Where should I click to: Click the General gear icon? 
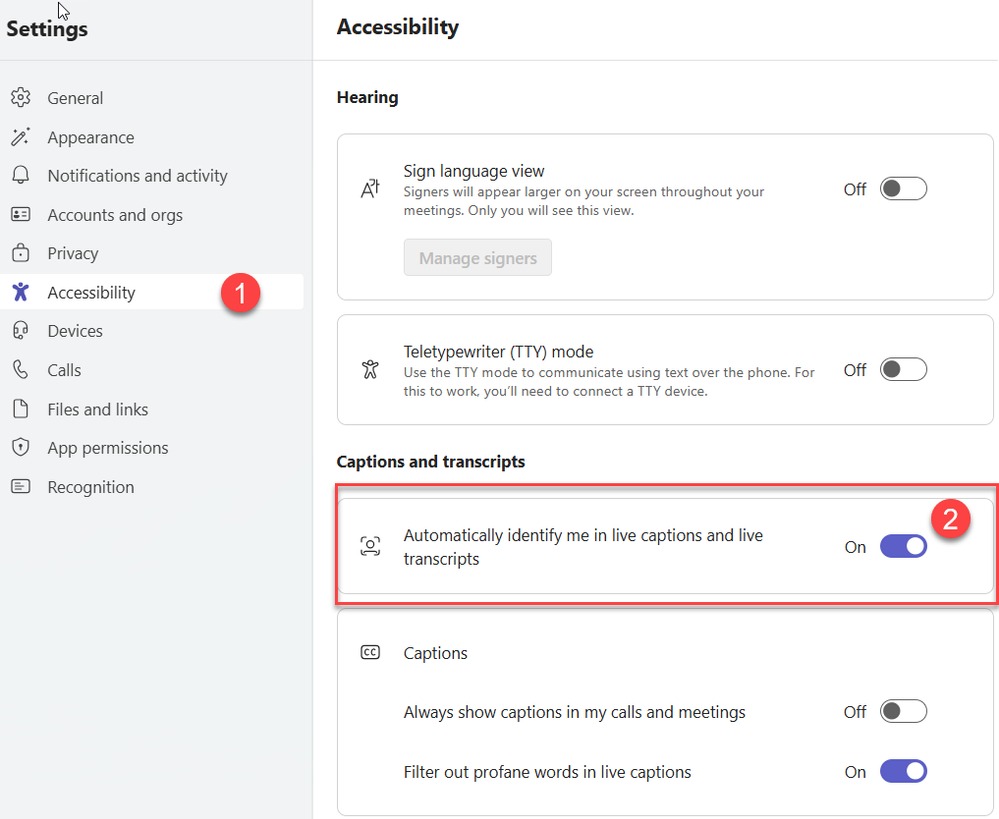pos(20,98)
